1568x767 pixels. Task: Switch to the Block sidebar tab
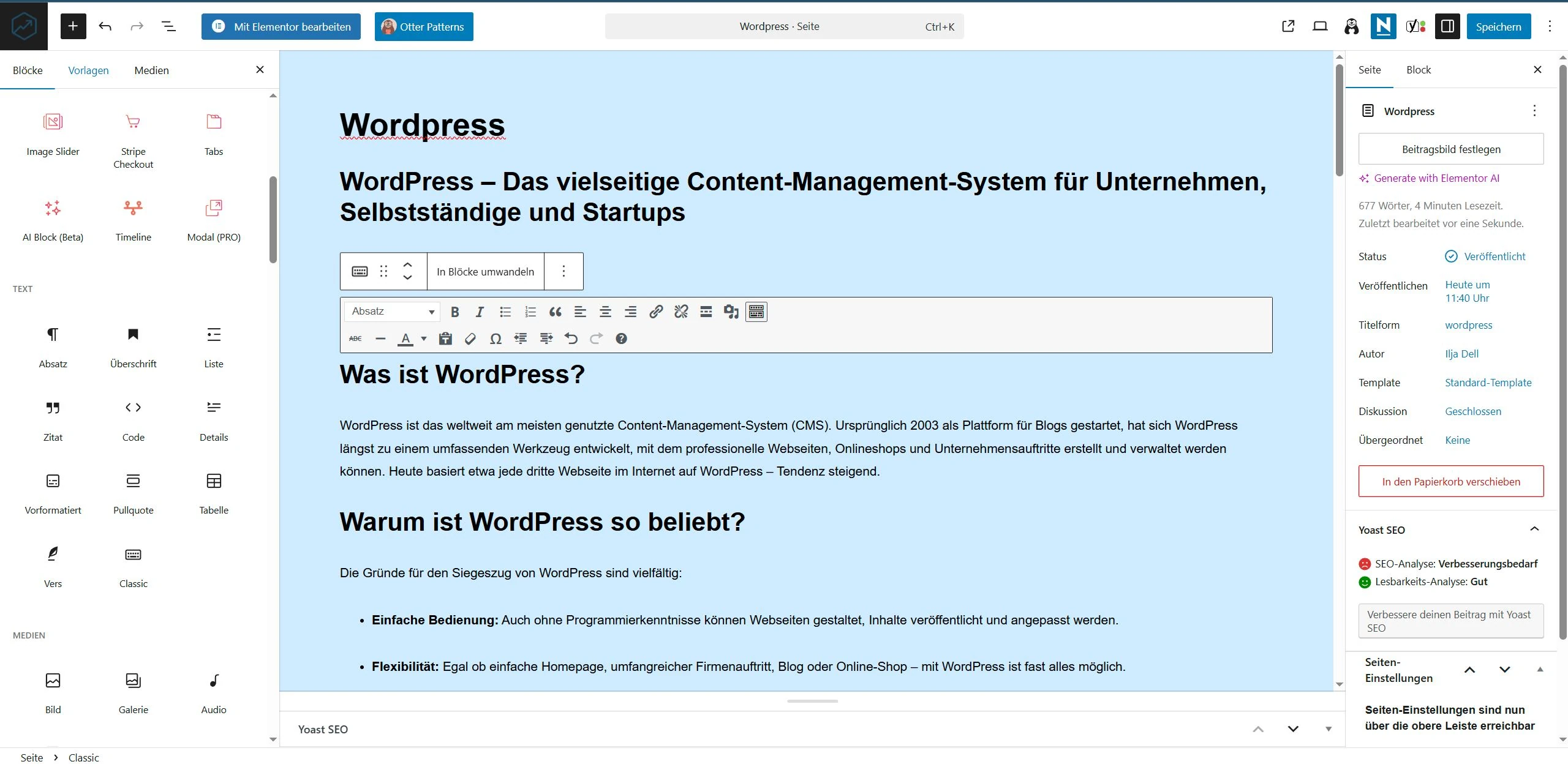(x=1419, y=70)
